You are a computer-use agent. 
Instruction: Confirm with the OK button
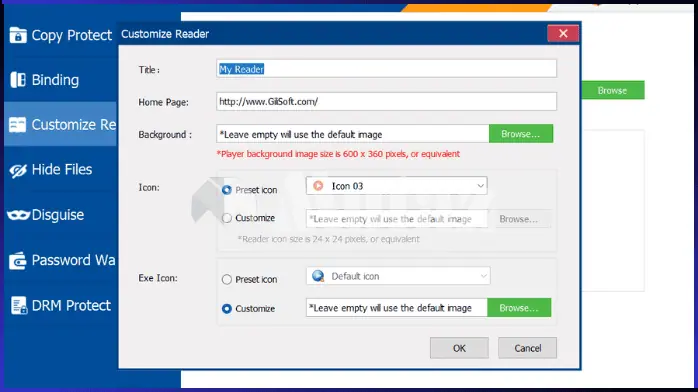pos(459,348)
